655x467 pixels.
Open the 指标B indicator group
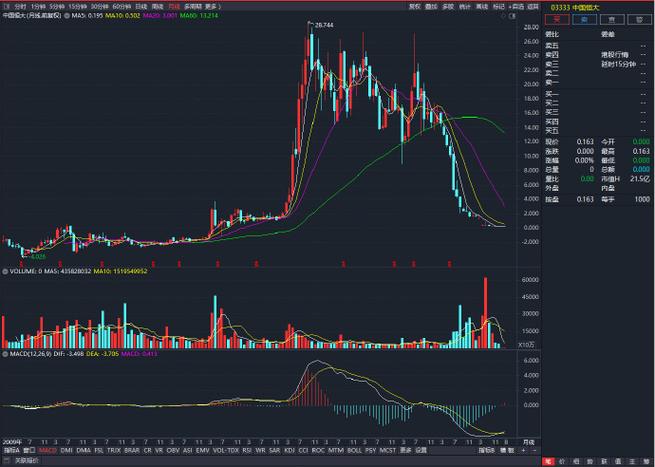pos(487,450)
